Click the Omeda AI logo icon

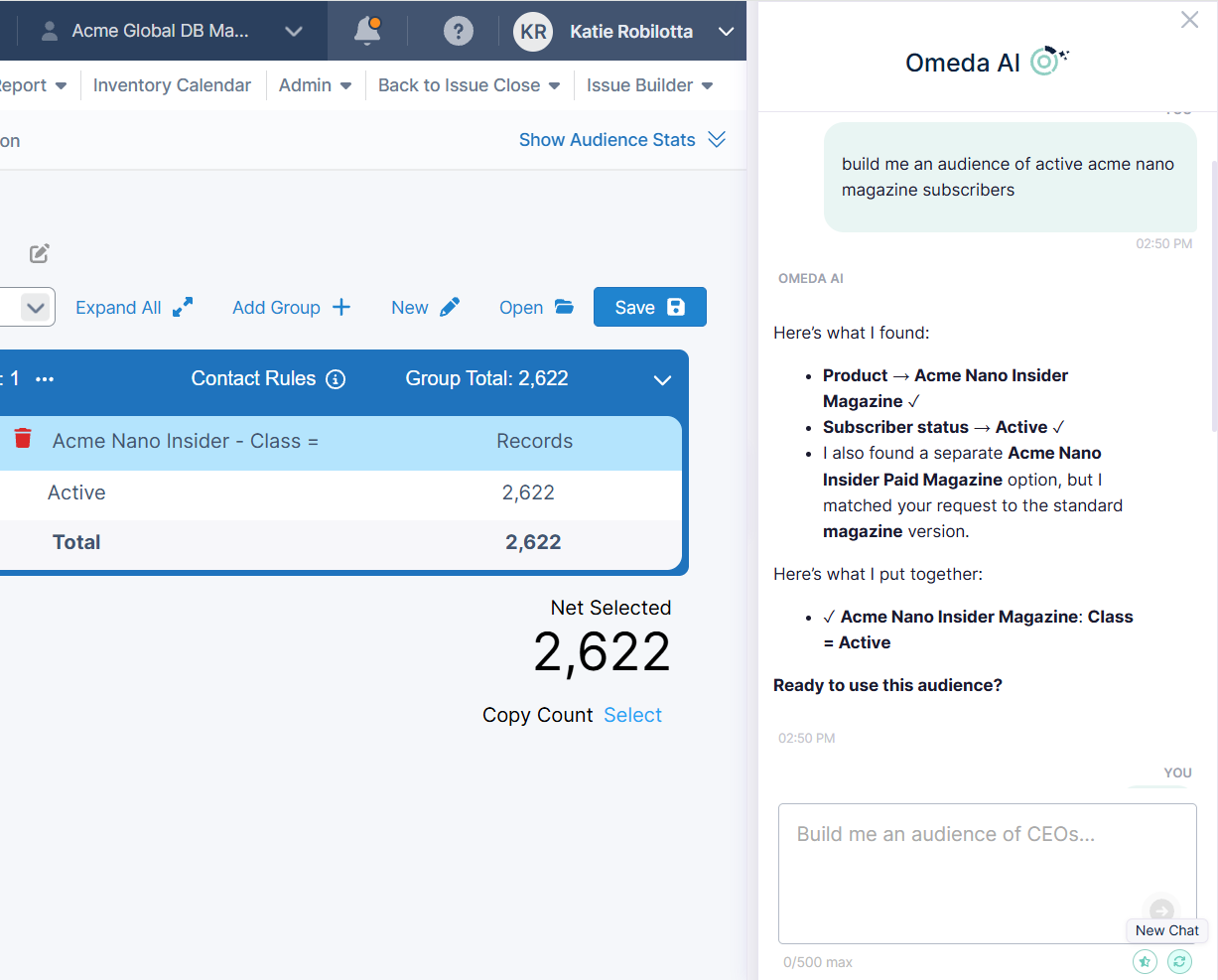1048,62
